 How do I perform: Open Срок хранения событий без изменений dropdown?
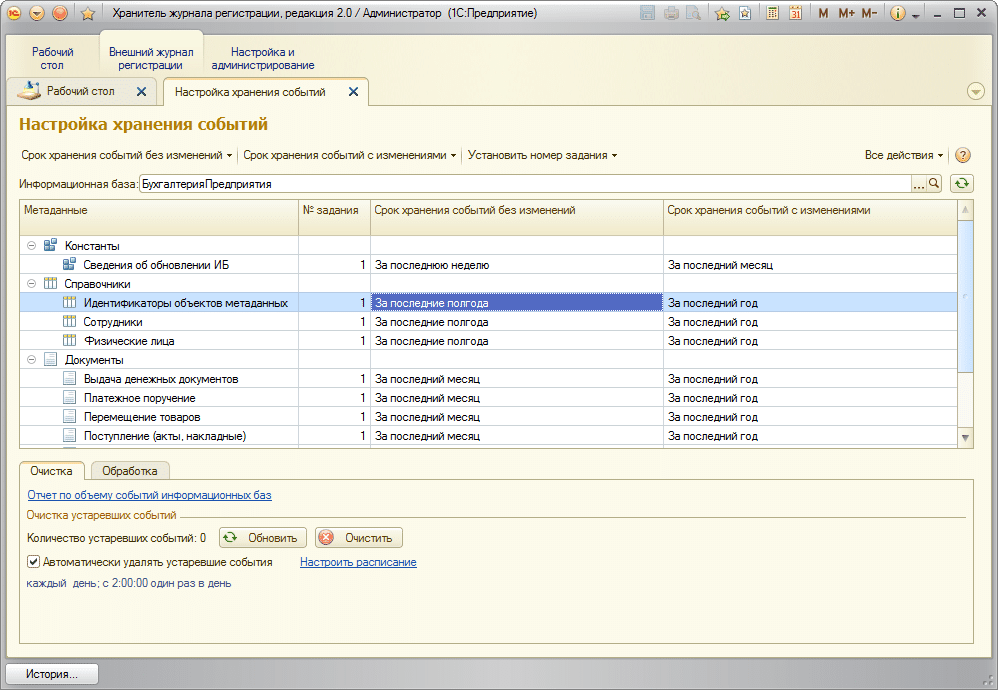coord(127,156)
